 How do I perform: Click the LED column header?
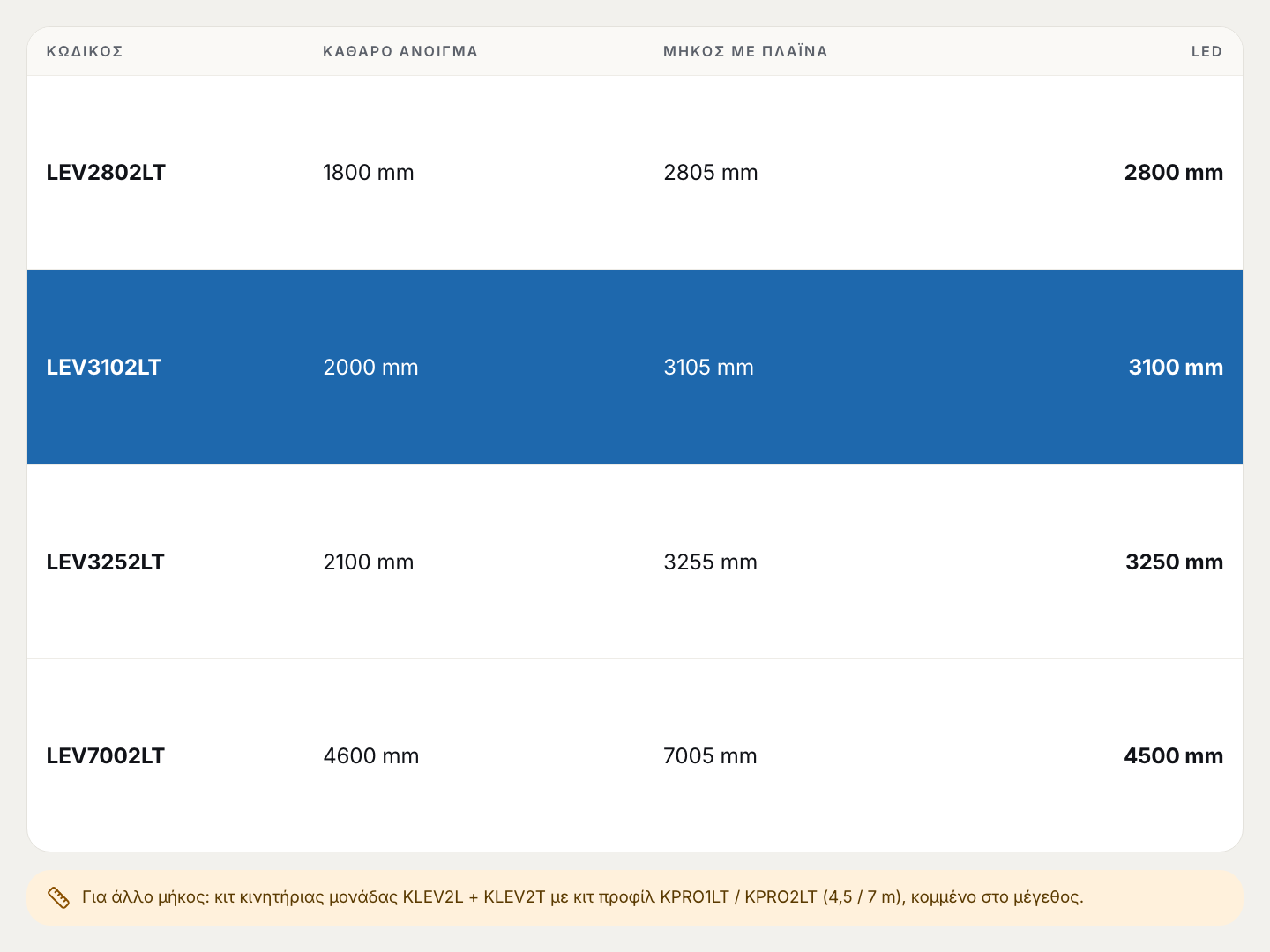pos(1206,51)
